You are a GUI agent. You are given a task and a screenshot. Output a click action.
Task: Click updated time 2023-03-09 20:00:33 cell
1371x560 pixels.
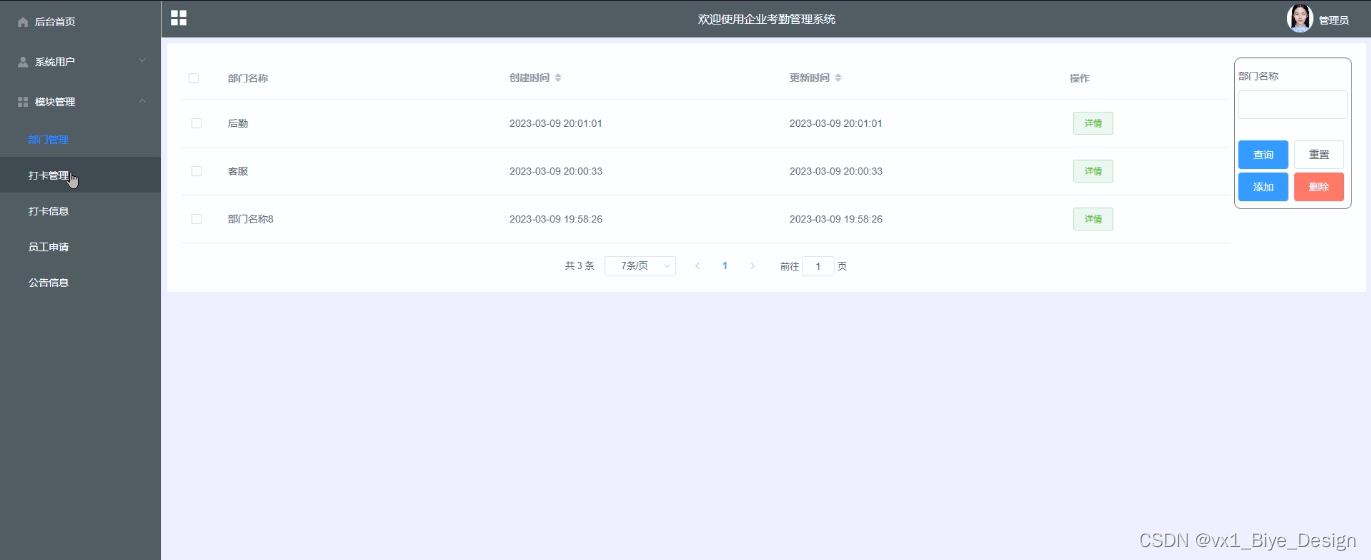point(836,171)
